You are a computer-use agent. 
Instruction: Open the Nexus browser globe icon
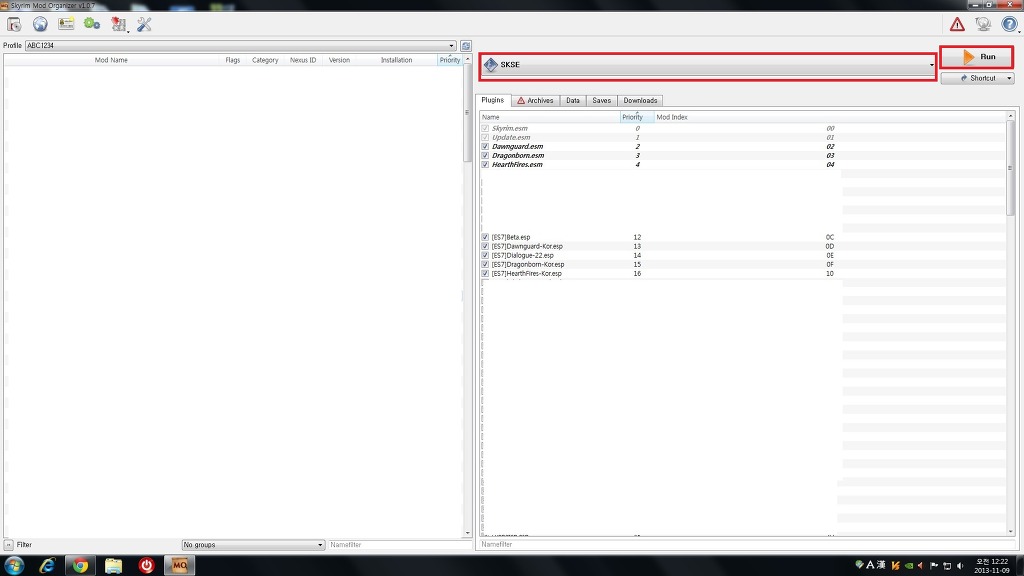point(40,24)
